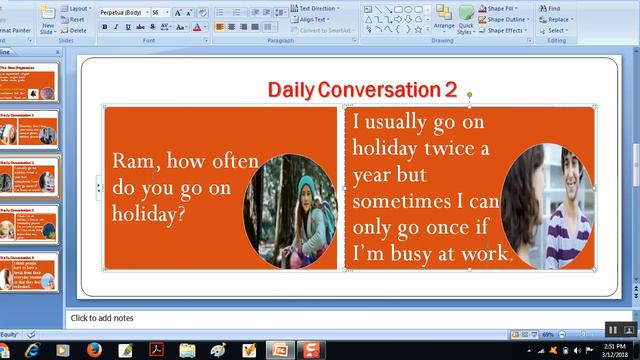The width and height of the screenshot is (640, 360).
Task: Select the Text Box shape tool
Action: pyautogui.click(x=368, y=9)
